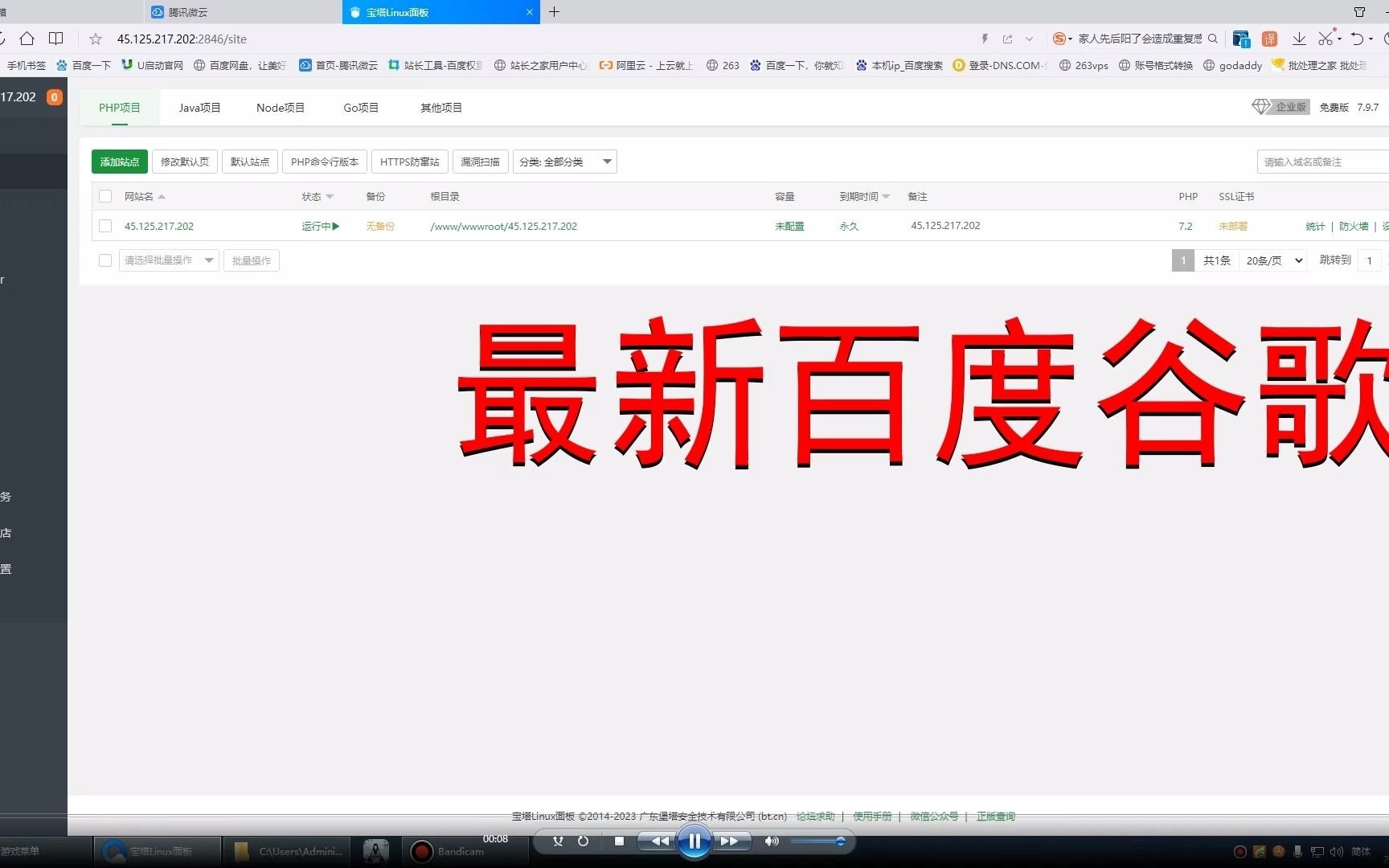Check the 45.125.217.202 site row checkbox
Viewport: 1389px width, 868px height.
pos(105,226)
